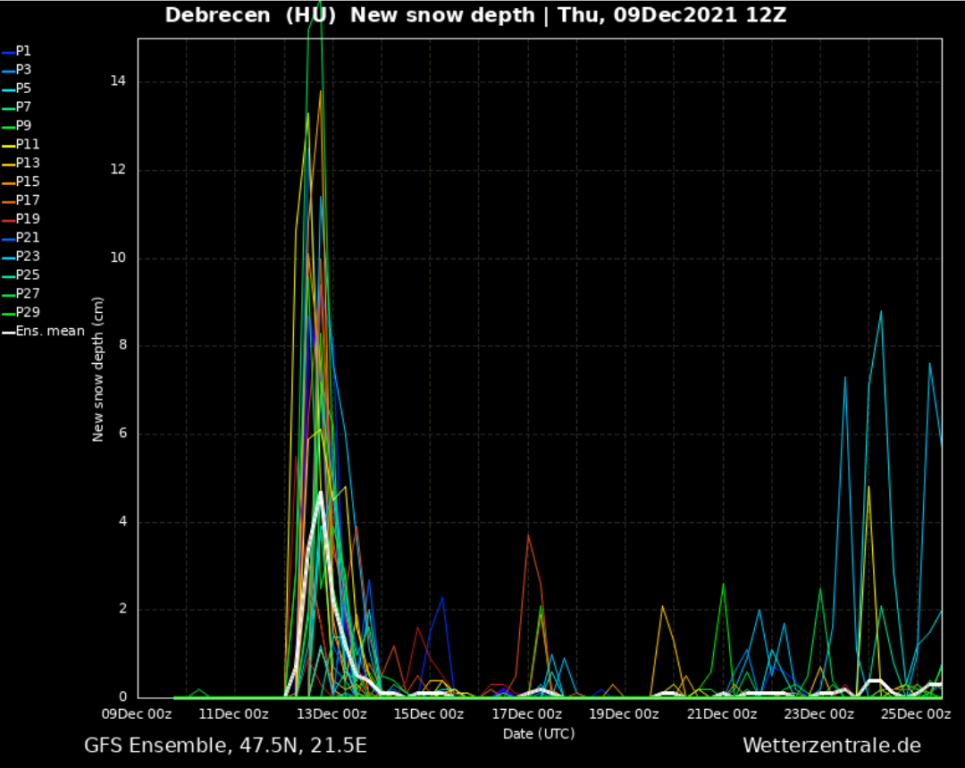
Task: Select P27 in the legend
Action: pyautogui.click(x=27, y=294)
